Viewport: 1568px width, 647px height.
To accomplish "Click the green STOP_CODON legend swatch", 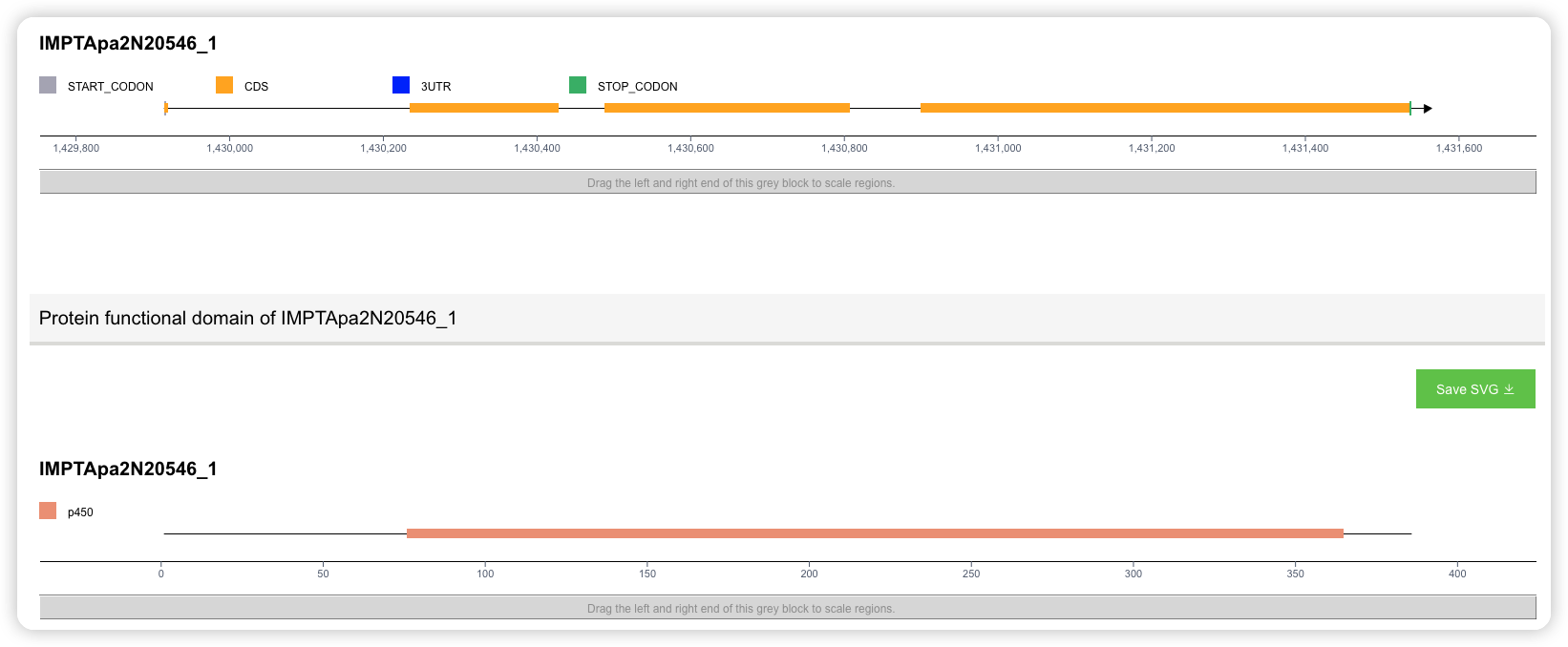I will click(x=578, y=85).
